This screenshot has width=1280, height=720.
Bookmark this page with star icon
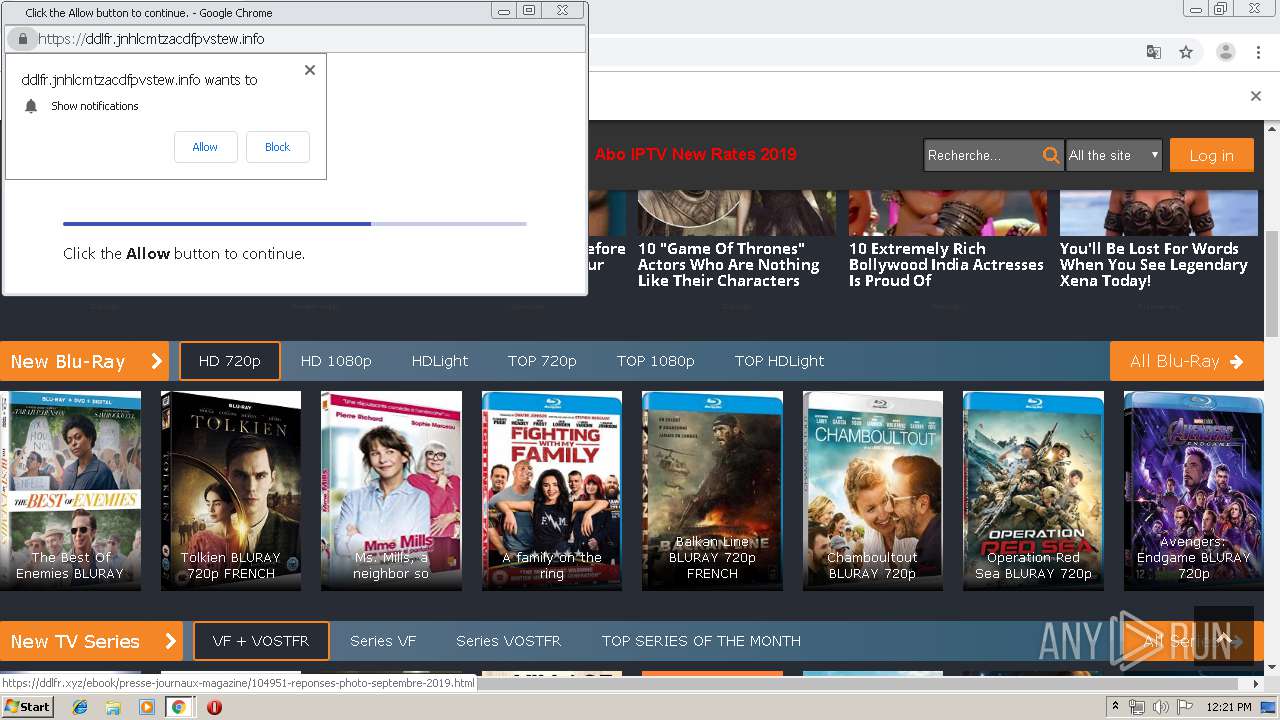[1186, 52]
